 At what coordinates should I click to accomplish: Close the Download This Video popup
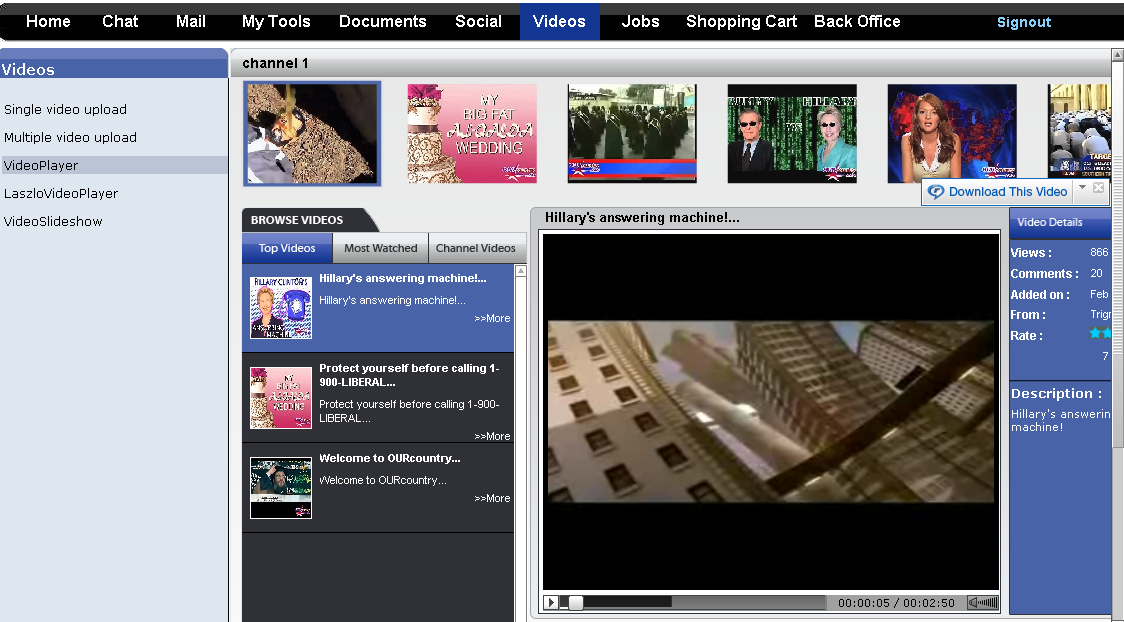tap(1098, 188)
